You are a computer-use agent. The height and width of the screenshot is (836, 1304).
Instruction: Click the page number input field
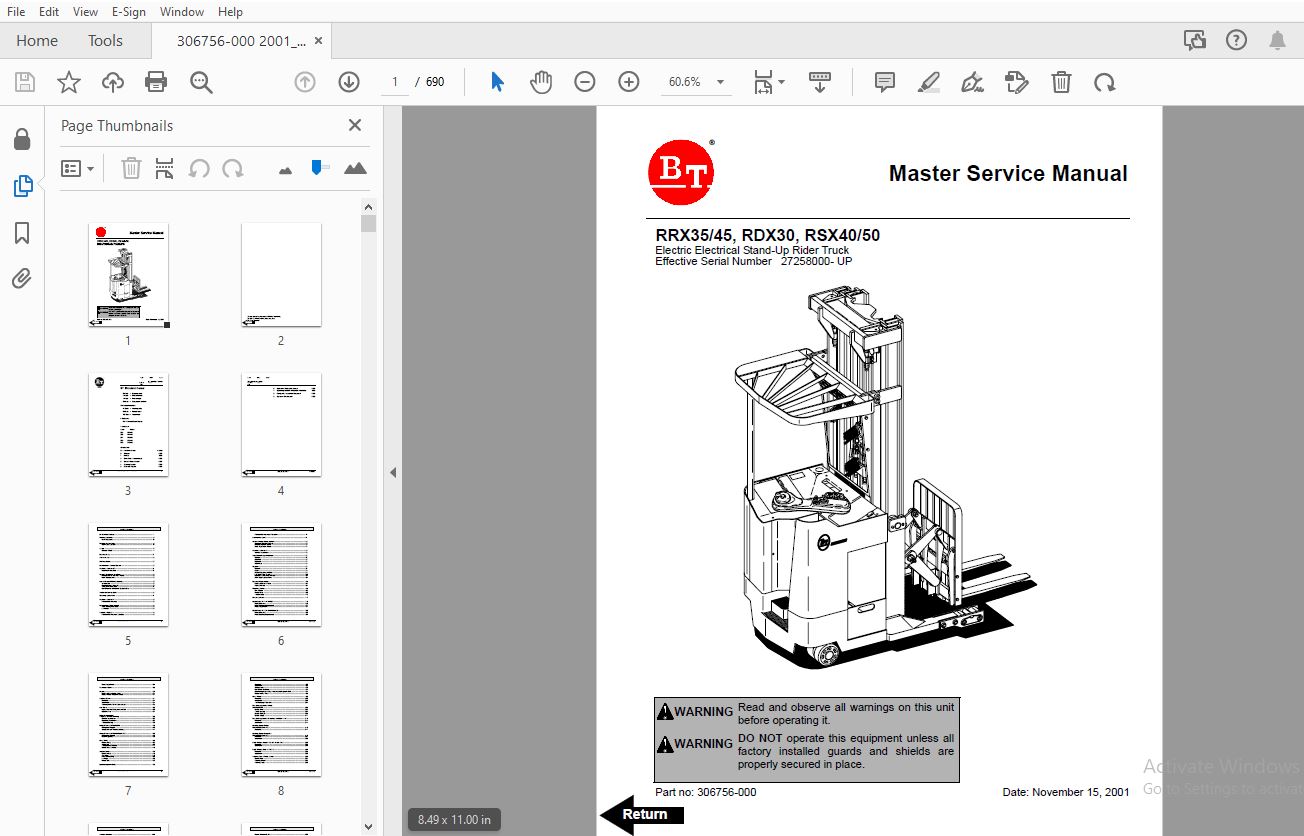point(395,82)
